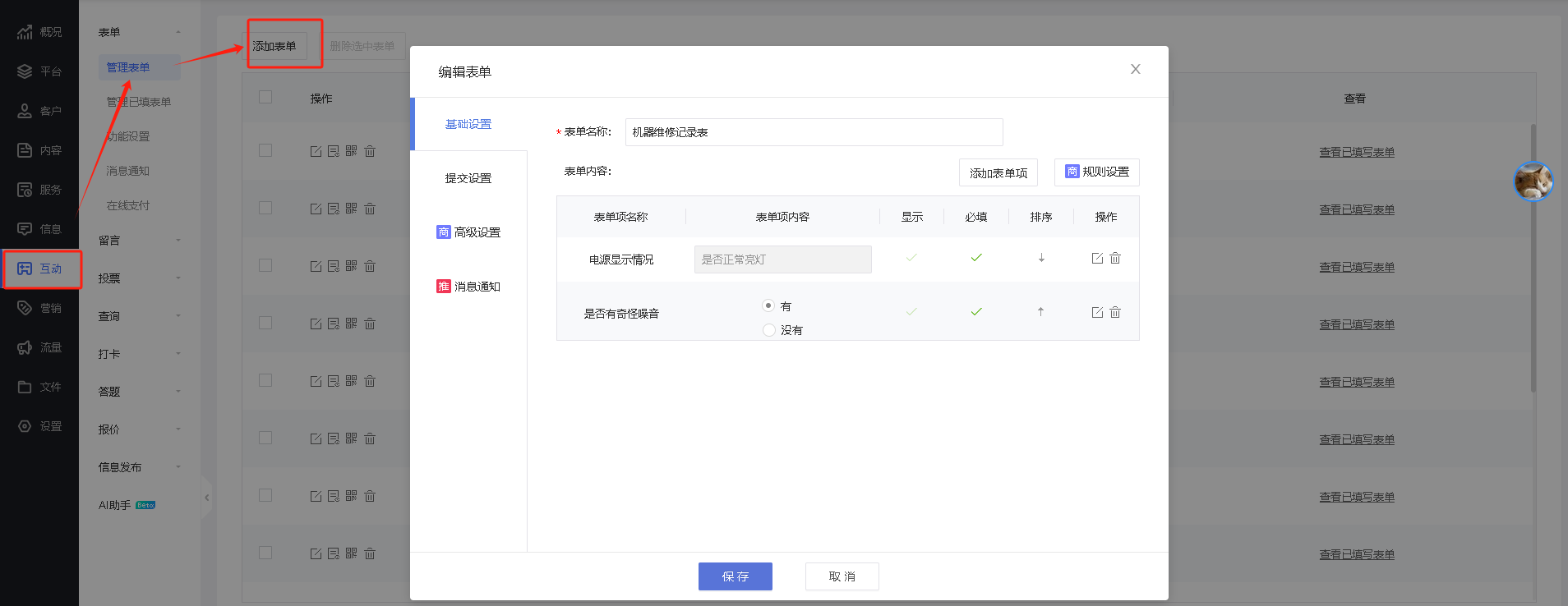Open the 营销 marketing sidebar icon

tap(25, 308)
